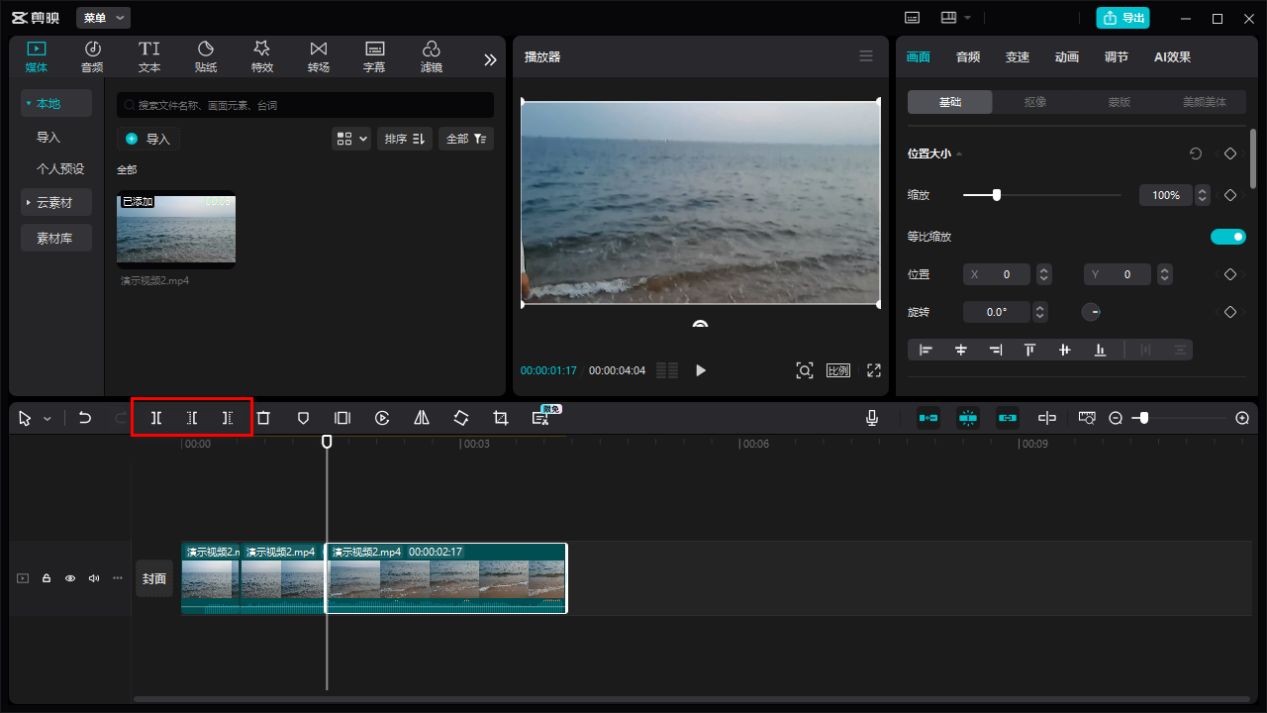Open the 排序 sort dropdown
The image size is (1267, 713).
405,139
